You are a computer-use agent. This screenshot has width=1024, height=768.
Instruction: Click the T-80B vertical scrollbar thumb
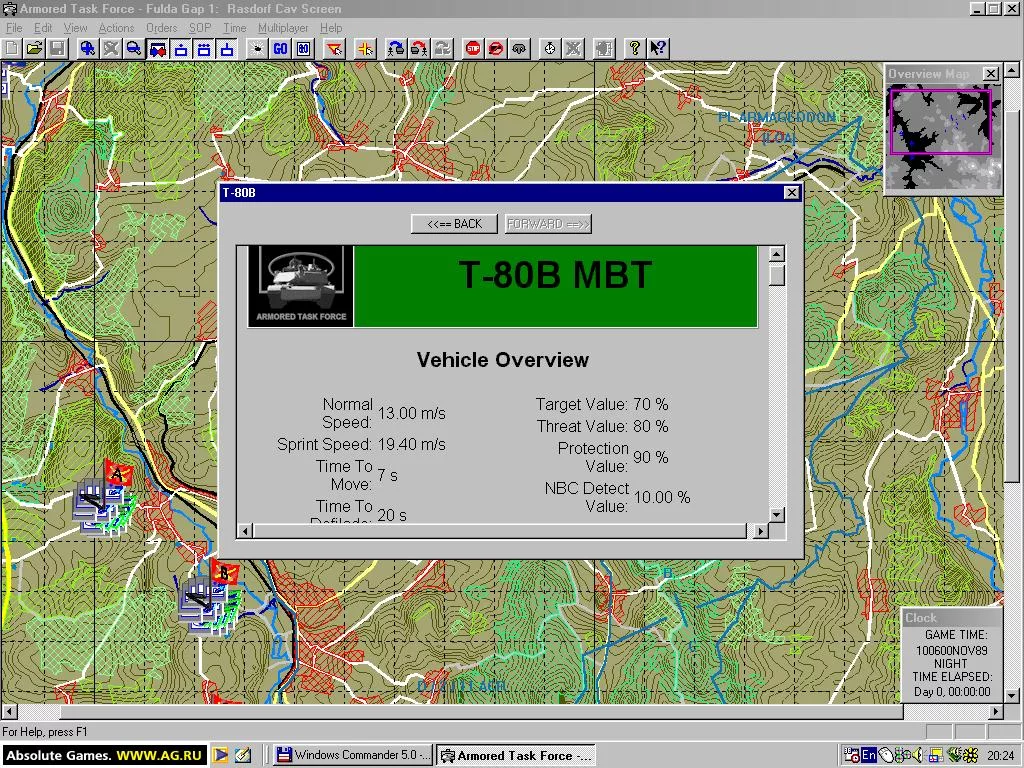point(776,274)
